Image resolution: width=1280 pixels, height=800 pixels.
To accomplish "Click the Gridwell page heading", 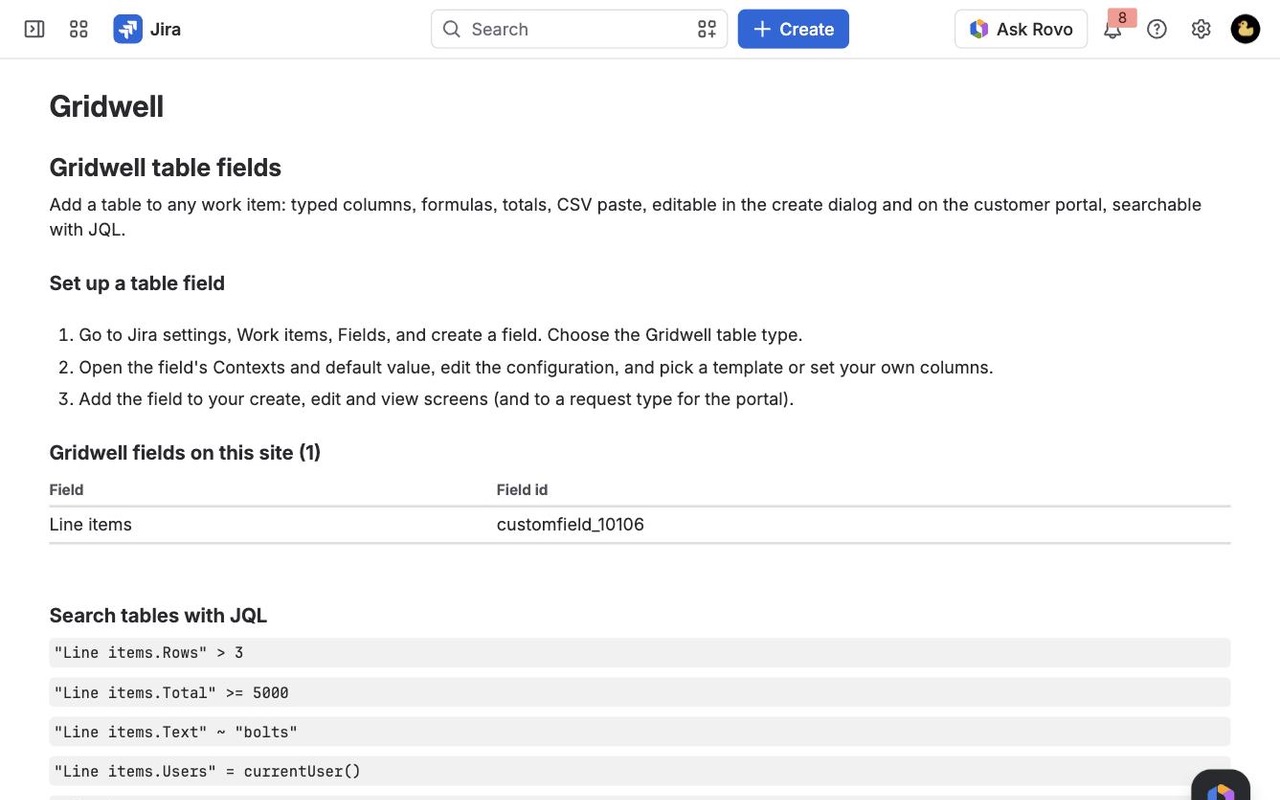I will click(x=106, y=106).
